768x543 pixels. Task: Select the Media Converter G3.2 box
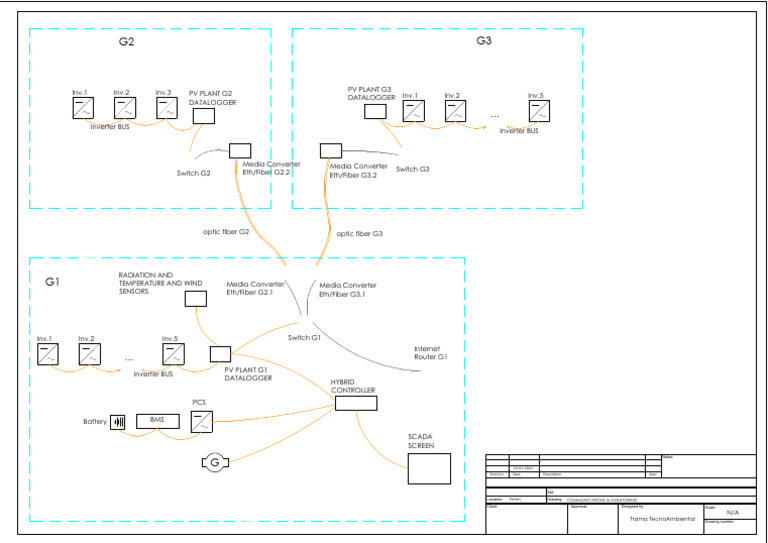click(x=331, y=151)
